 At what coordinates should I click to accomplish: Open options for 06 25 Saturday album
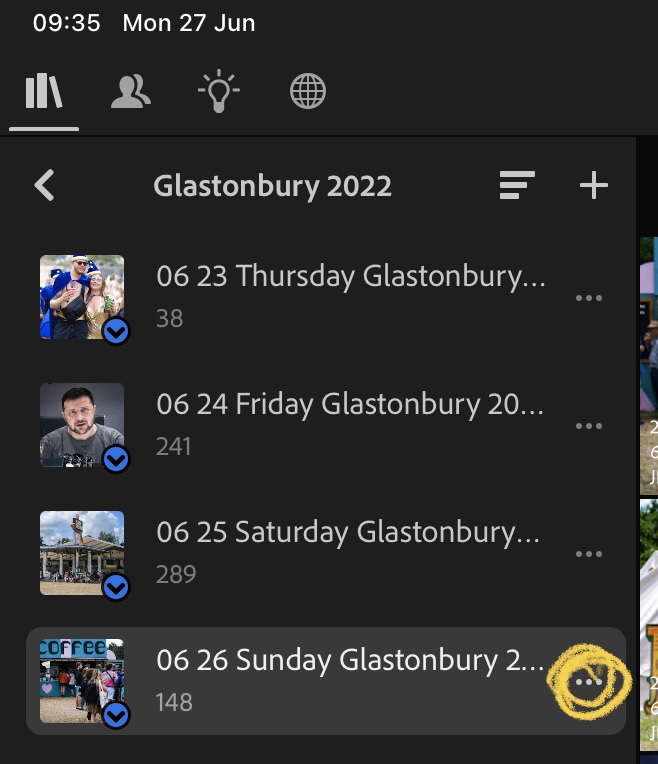(x=589, y=554)
